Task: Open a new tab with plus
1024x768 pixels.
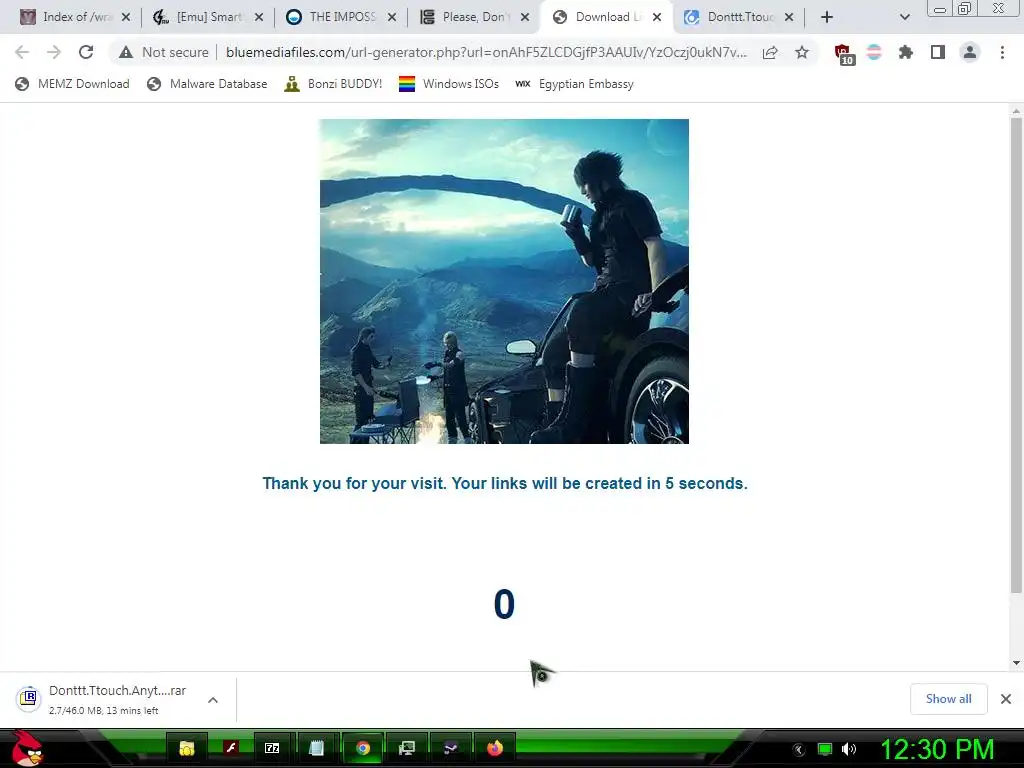Action: [827, 18]
